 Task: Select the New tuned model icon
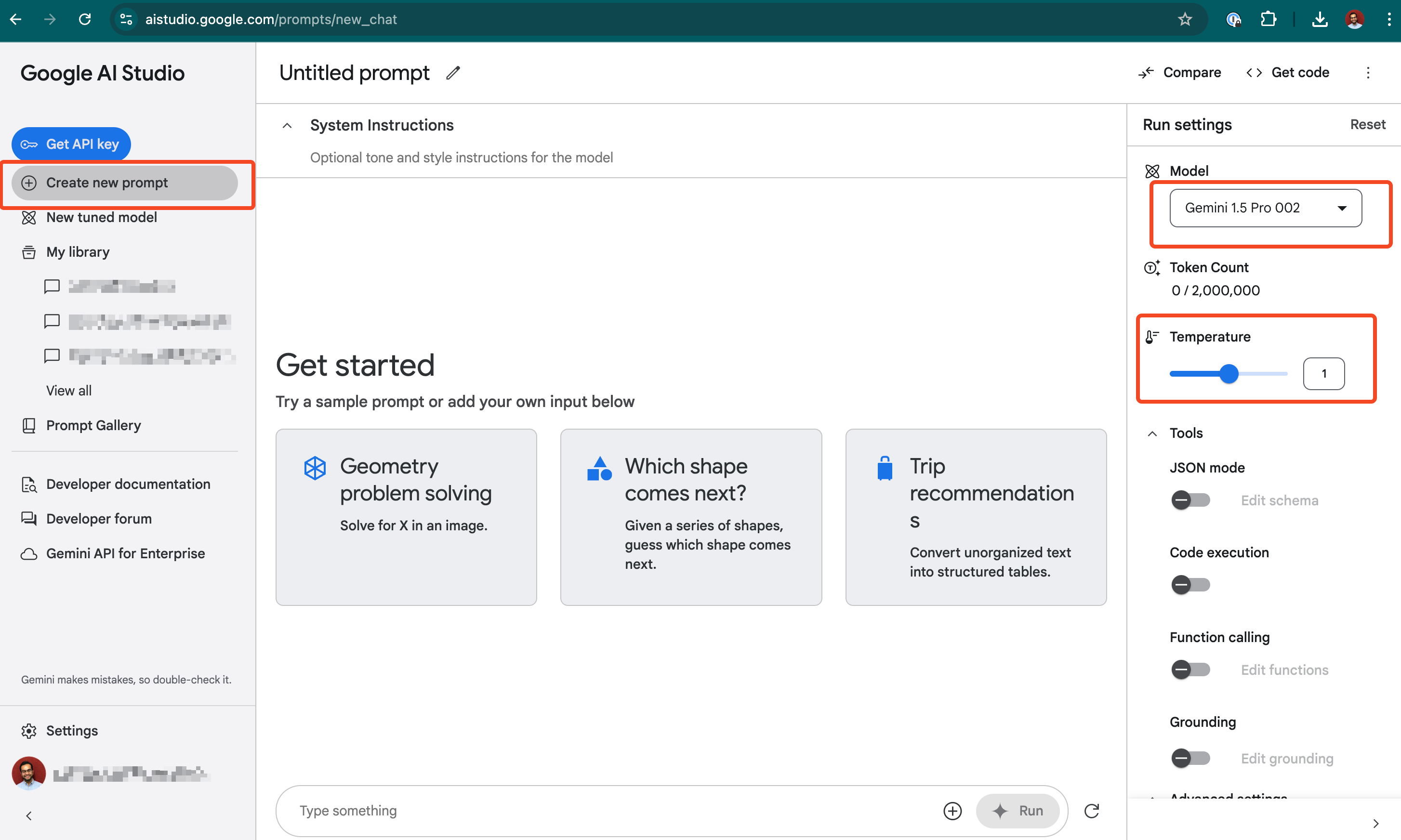click(x=28, y=217)
